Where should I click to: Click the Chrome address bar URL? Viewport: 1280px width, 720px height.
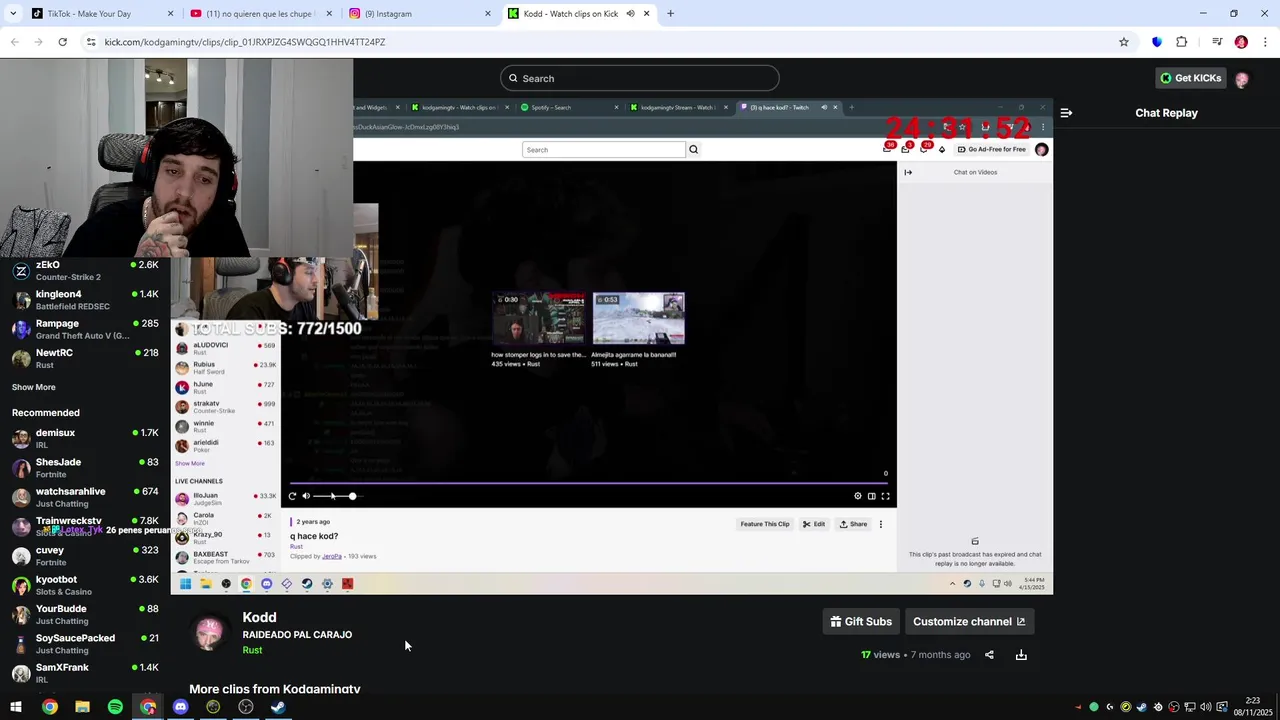pos(245,42)
